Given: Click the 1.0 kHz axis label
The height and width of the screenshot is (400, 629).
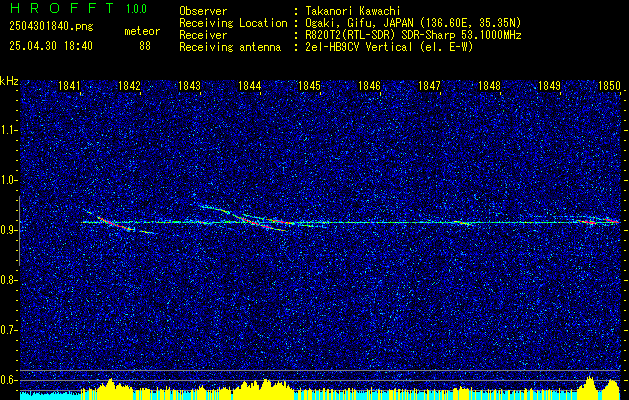Looking at the screenshot, I should pyautogui.click(x=9, y=180).
